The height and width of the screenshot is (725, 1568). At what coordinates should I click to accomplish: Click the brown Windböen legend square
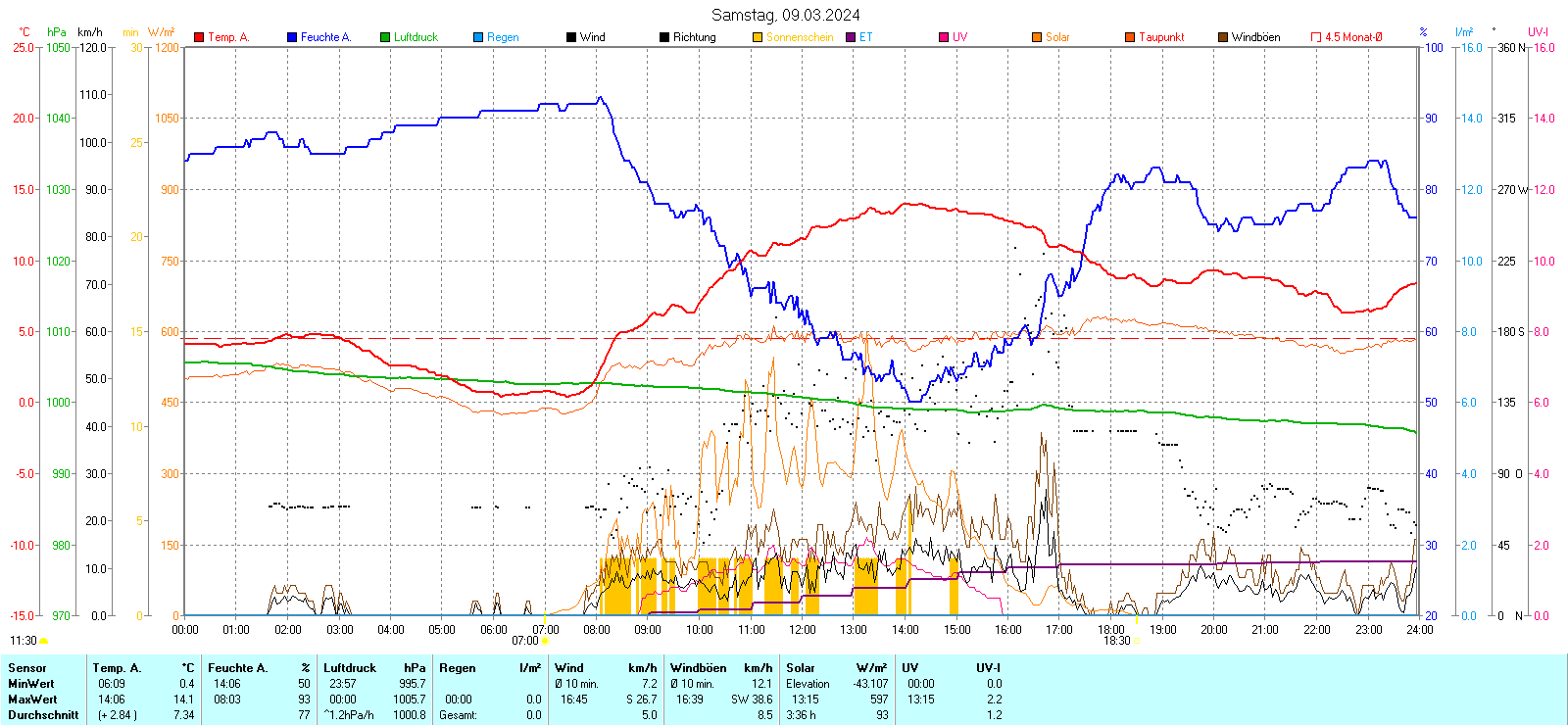1223,37
